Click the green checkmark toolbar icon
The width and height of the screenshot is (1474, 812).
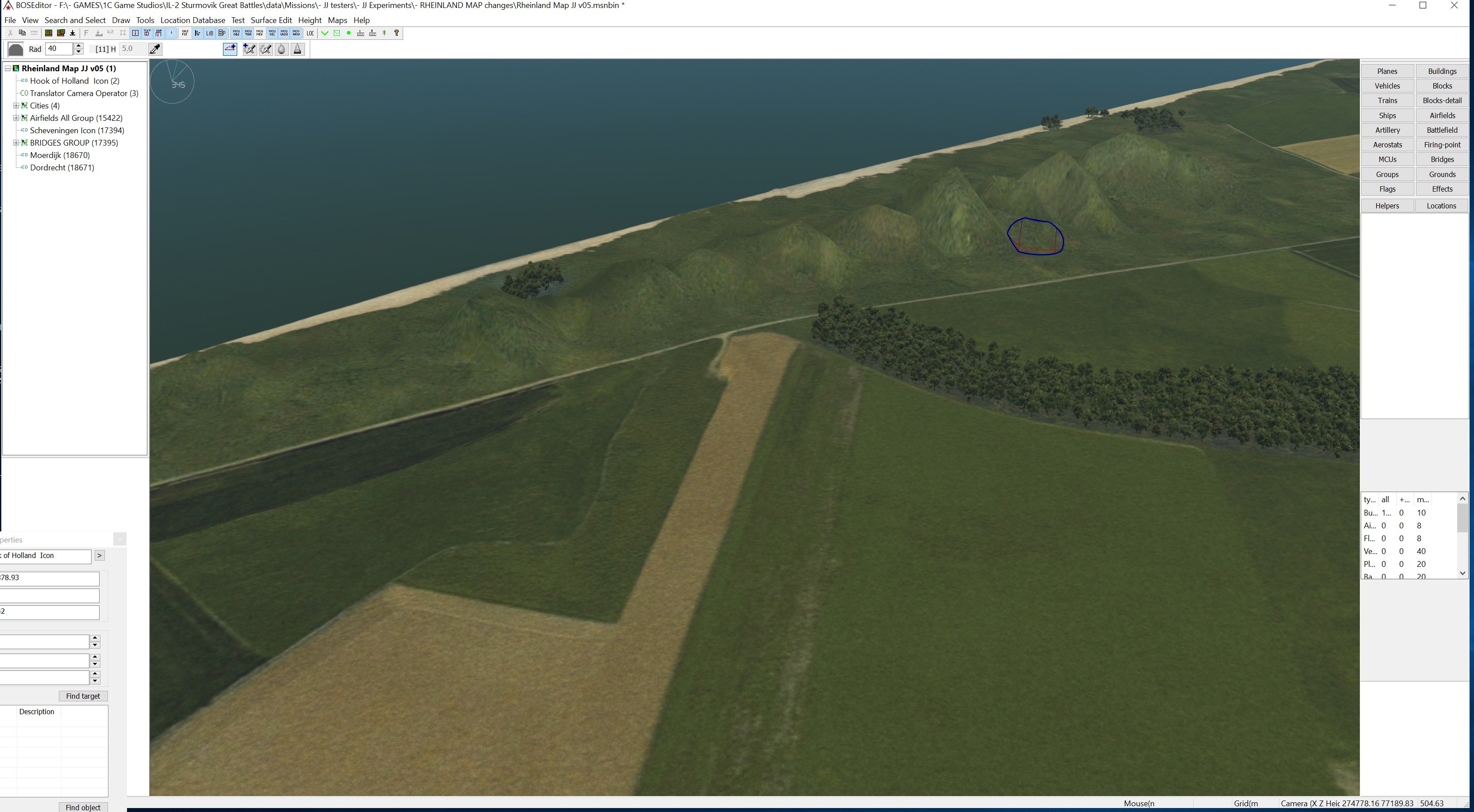[324, 33]
